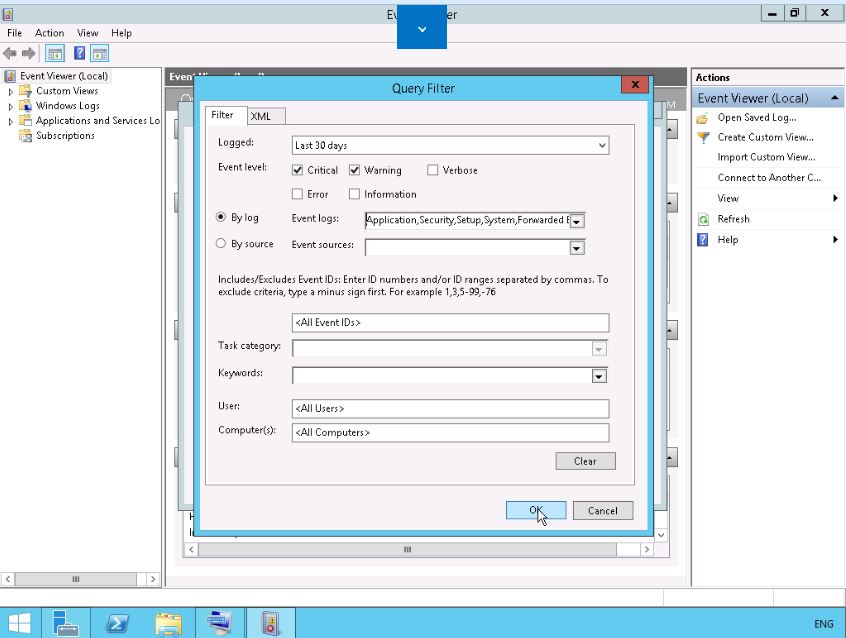Expand Applications and Services Logs node
846x638 pixels.
pos(10,121)
